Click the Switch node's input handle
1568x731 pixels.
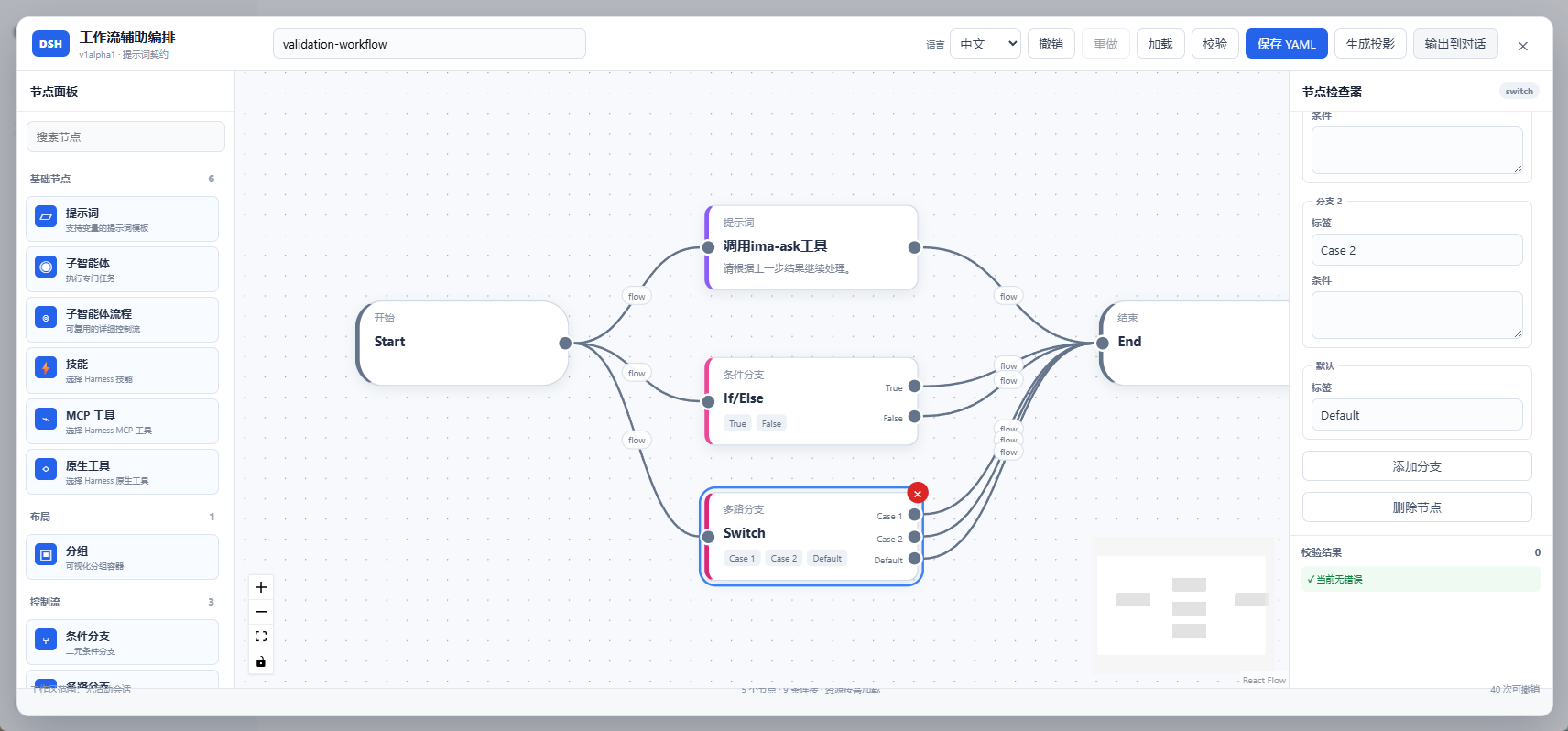708,537
